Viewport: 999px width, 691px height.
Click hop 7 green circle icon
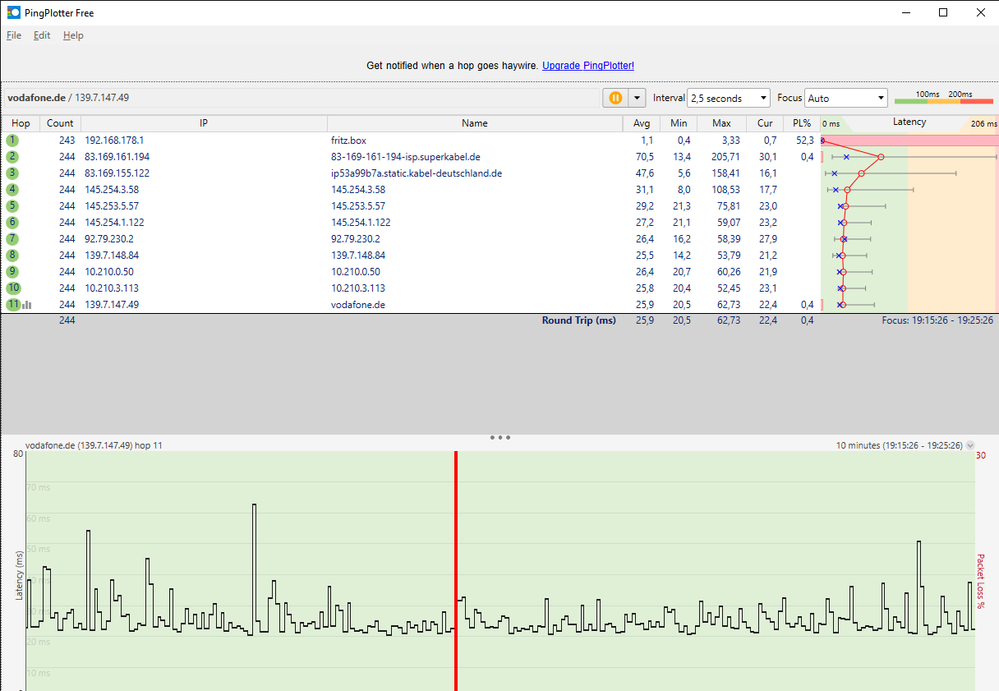[13, 239]
